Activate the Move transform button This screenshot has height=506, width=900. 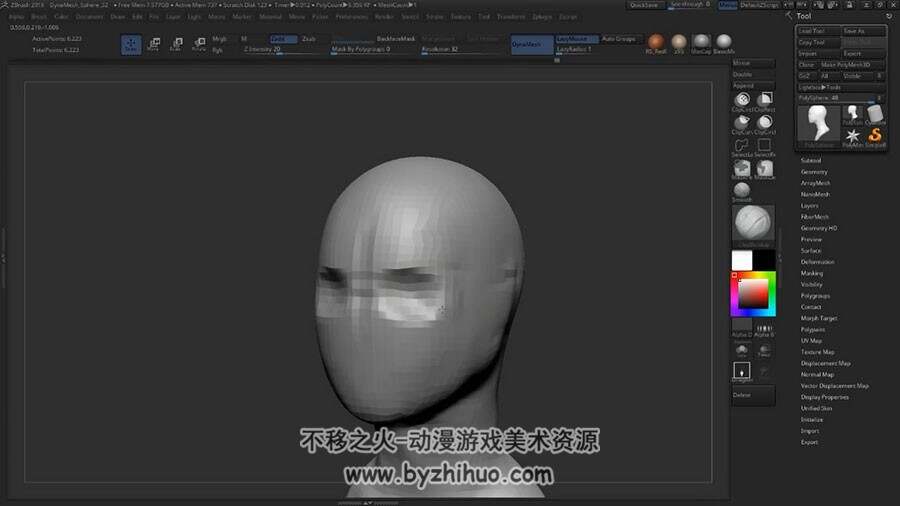[x=154, y=44]
